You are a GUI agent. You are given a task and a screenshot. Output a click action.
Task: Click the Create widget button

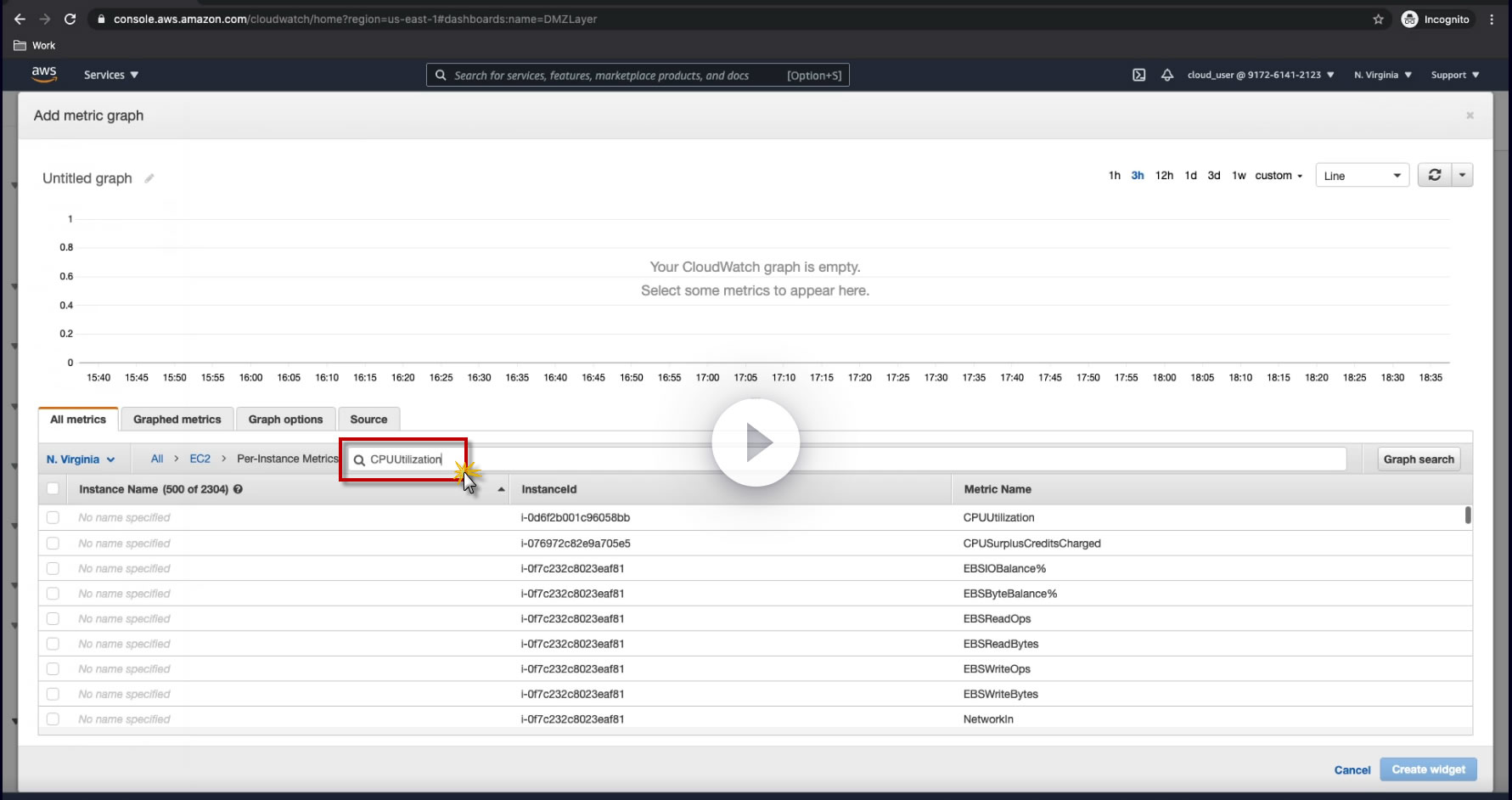(1429, 769)
